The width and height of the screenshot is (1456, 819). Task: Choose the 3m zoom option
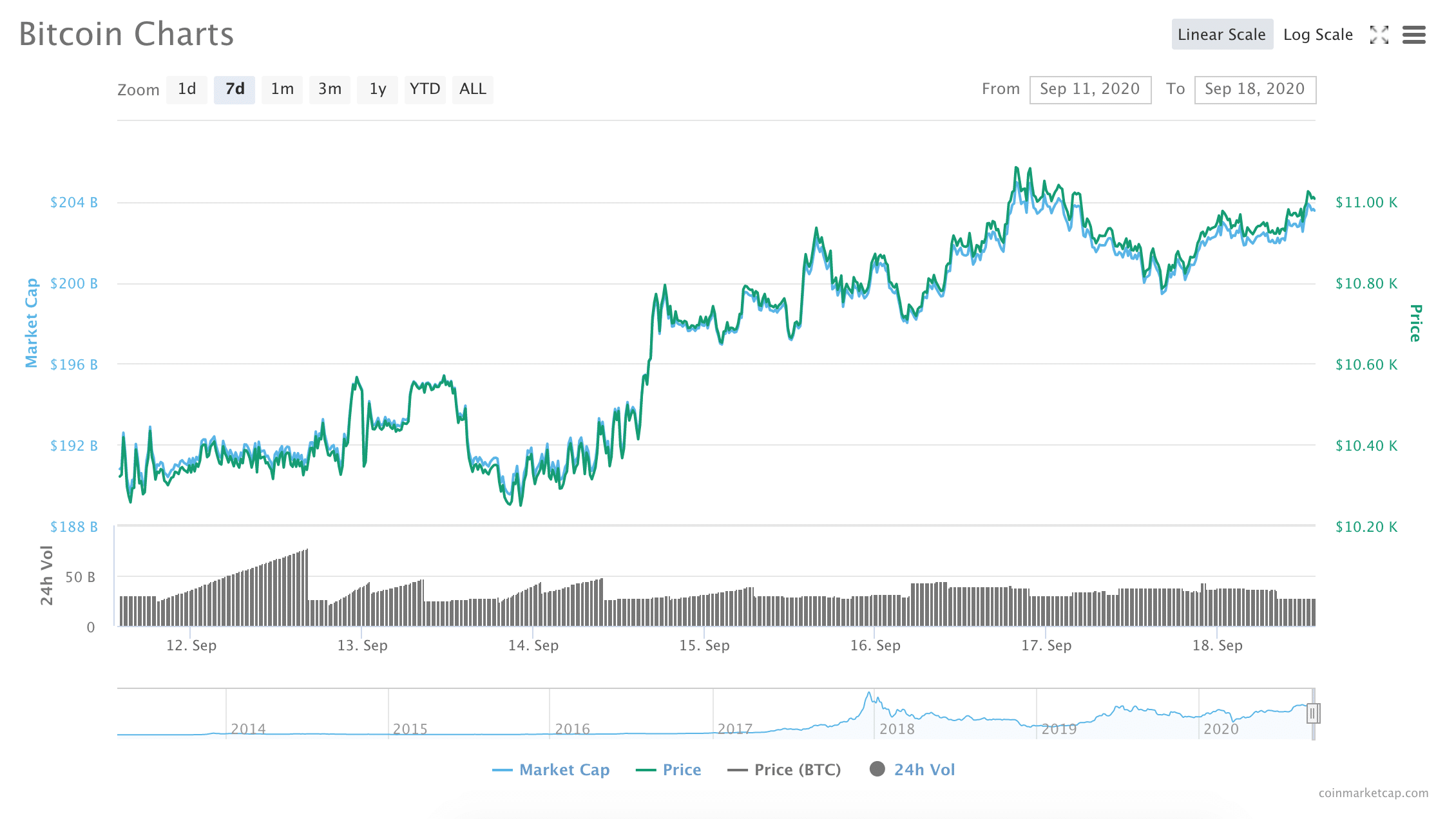point(330,89)
